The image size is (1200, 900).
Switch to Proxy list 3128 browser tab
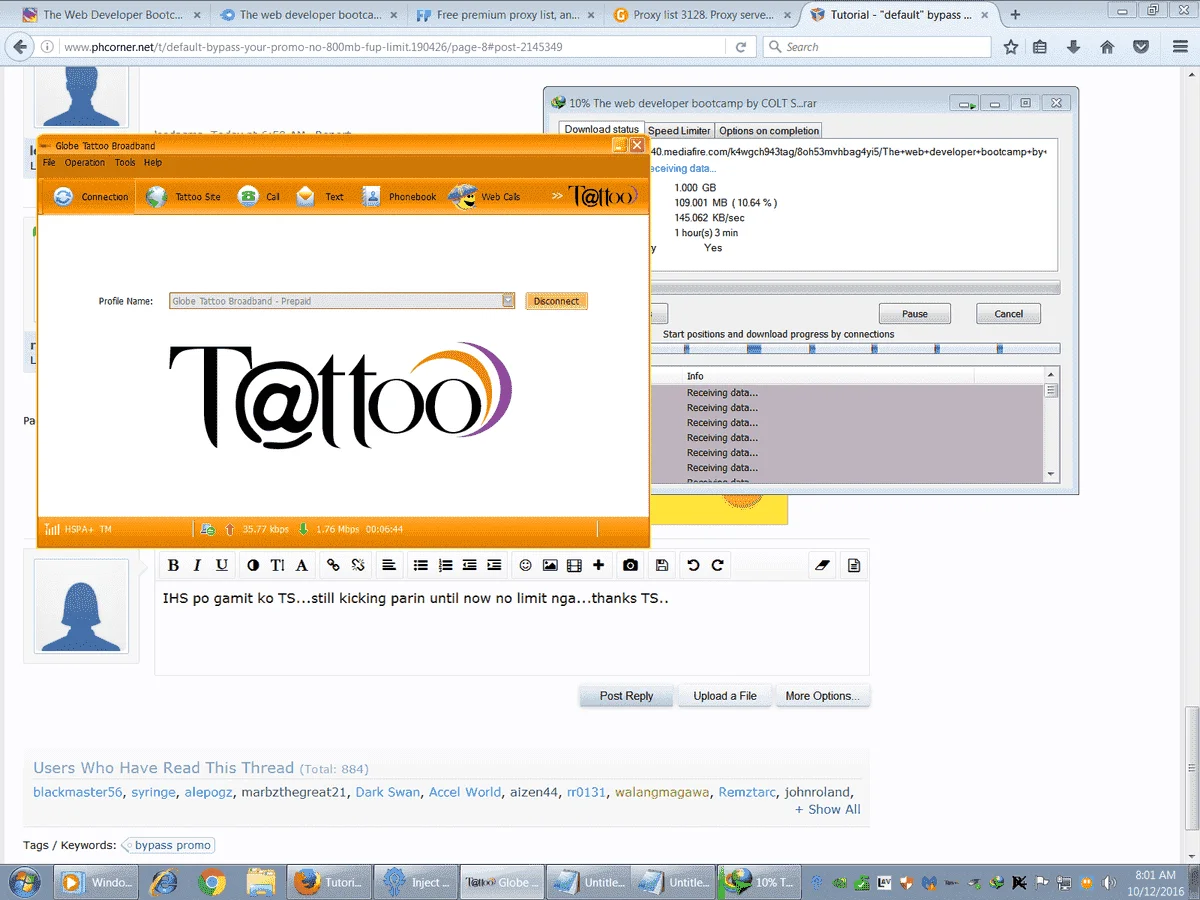point(703,15)
